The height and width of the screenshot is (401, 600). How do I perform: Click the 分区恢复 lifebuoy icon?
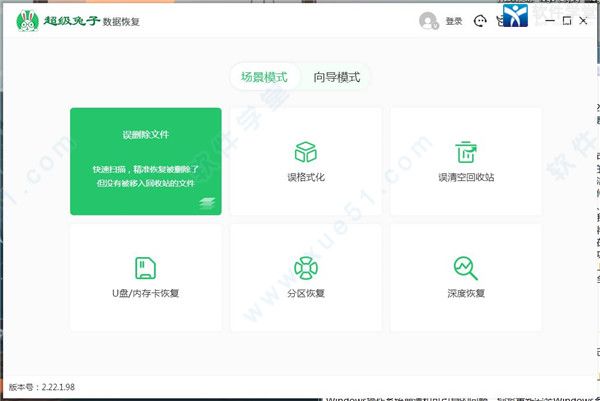coord(306,268)
